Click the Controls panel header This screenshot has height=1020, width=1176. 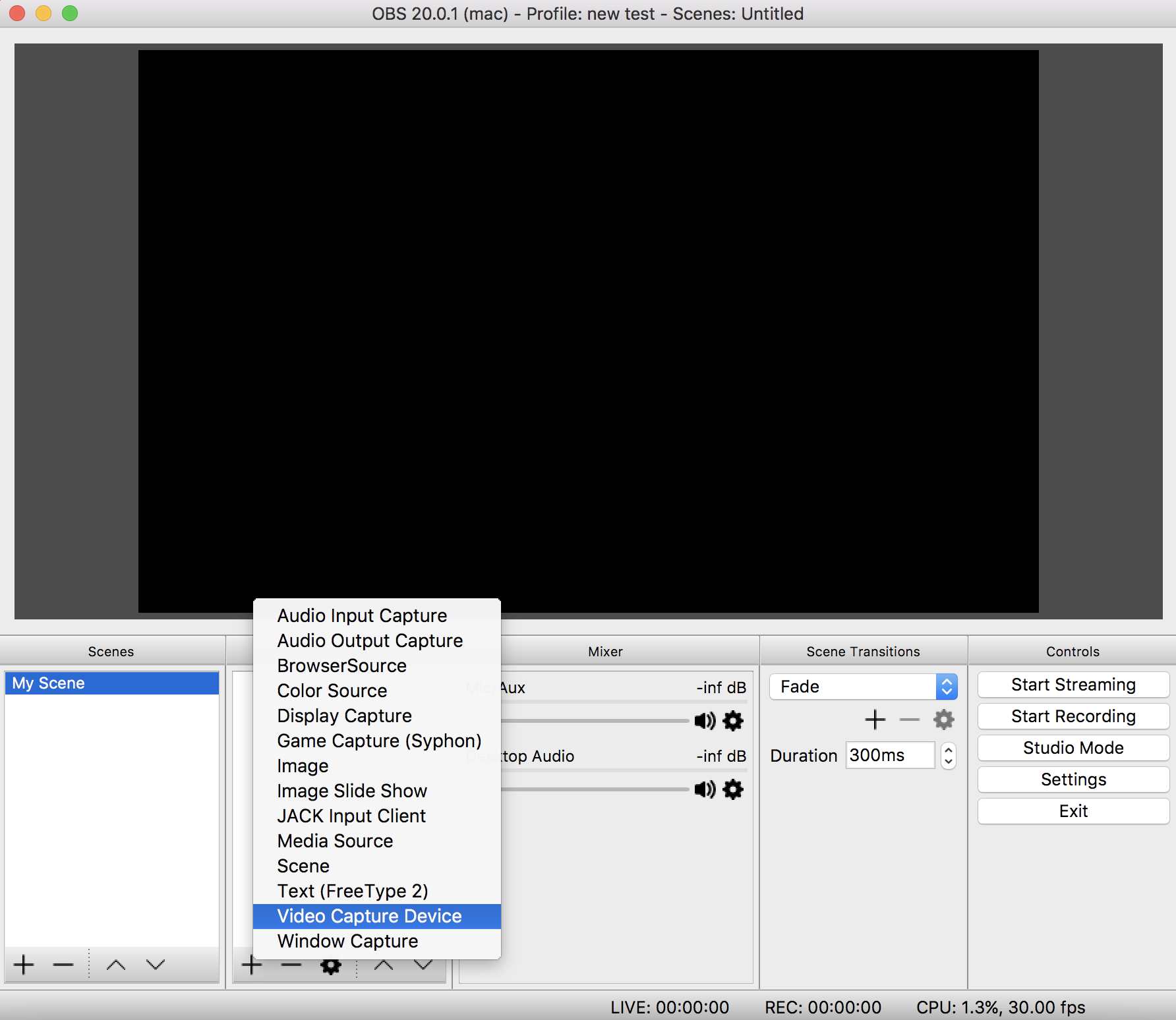click(1073, 652)
